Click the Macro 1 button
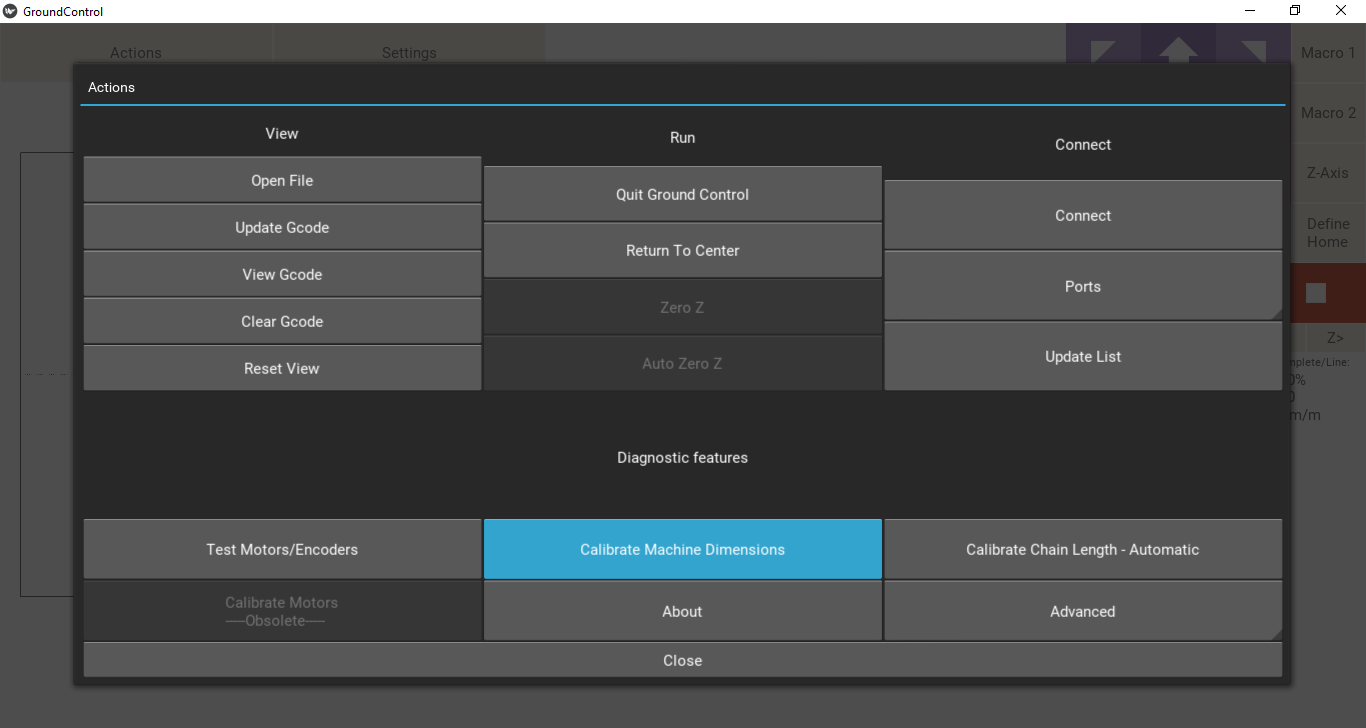Viewport: 1366px width, 728px height. pyautogui.click(x=1328, y=52)
